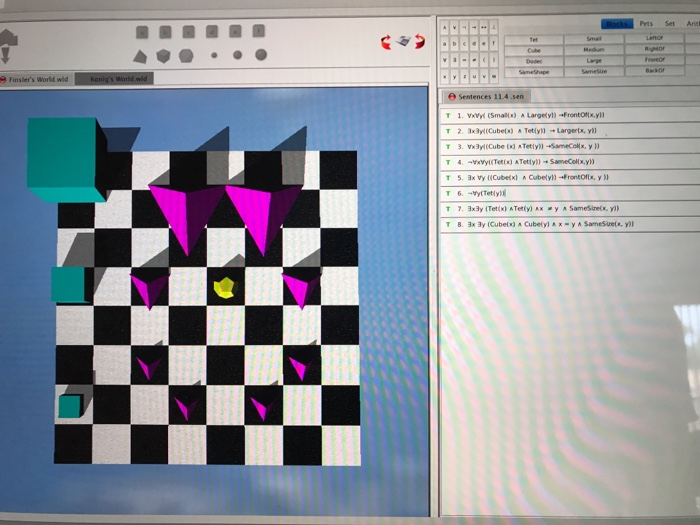The image size is (700, 525).
Task: Set block size to medium using the middle sphere
Action: click(x=238, y=55)
